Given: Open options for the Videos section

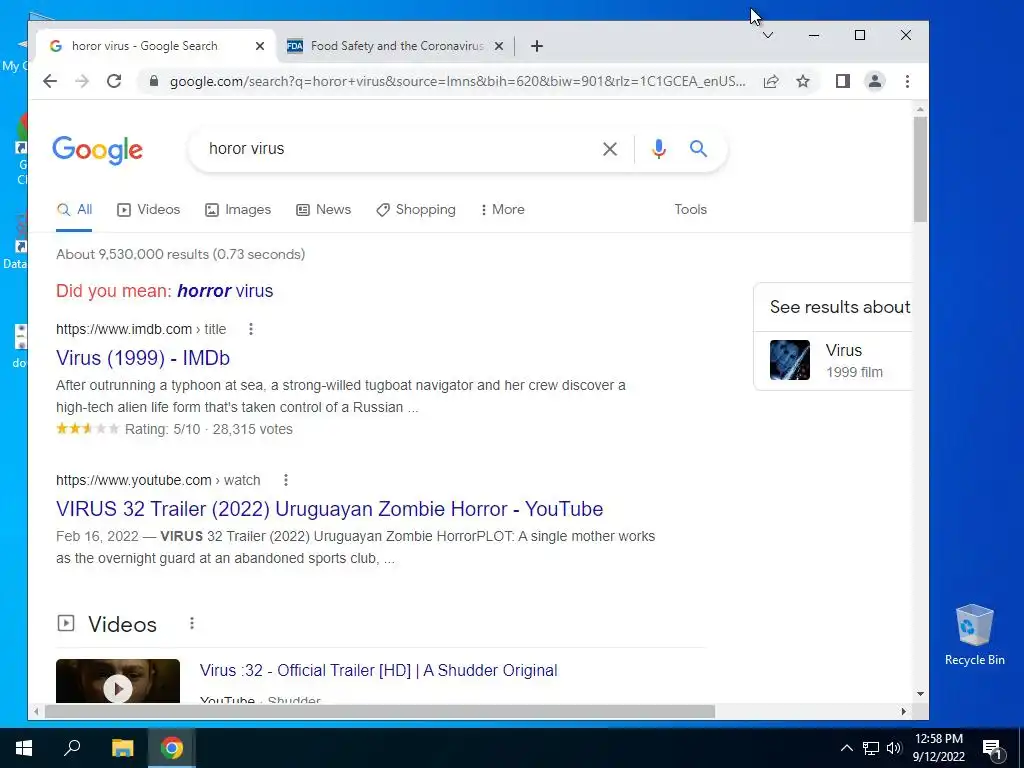Looking at the screenshot, I should [x=192, y=623].
